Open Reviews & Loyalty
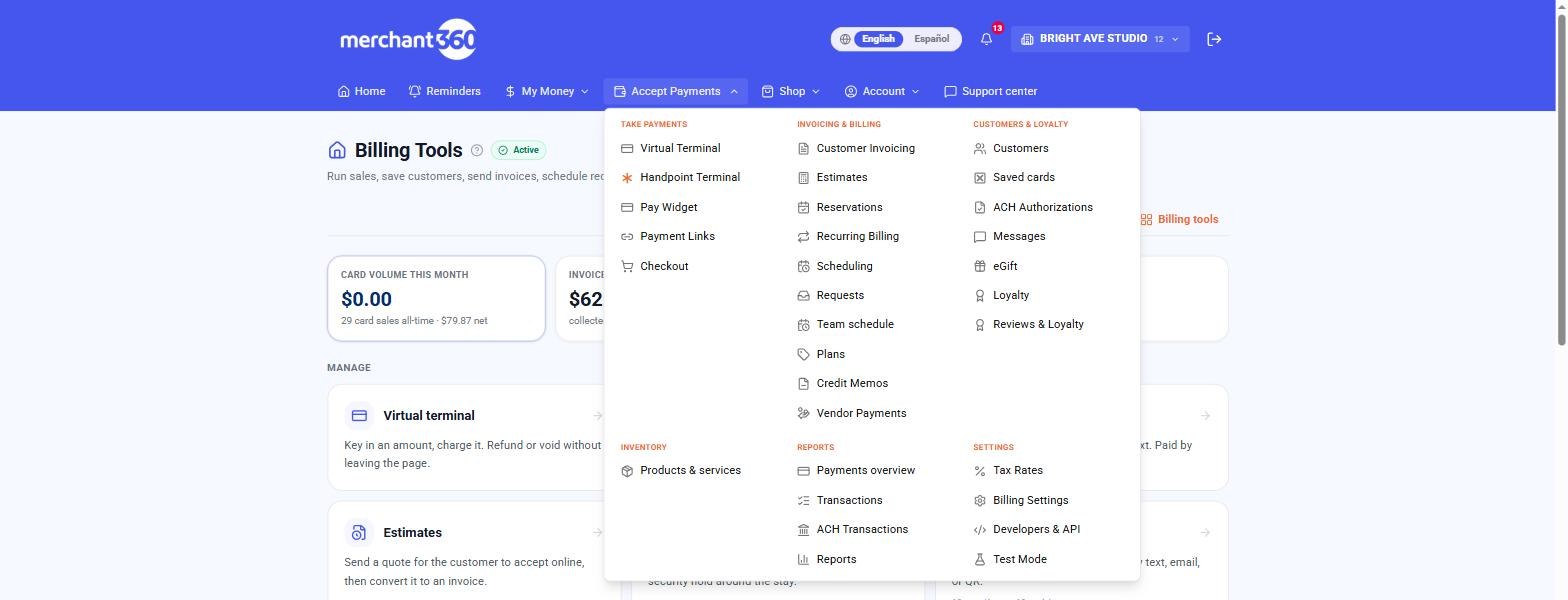 (x=1038, y=324)
